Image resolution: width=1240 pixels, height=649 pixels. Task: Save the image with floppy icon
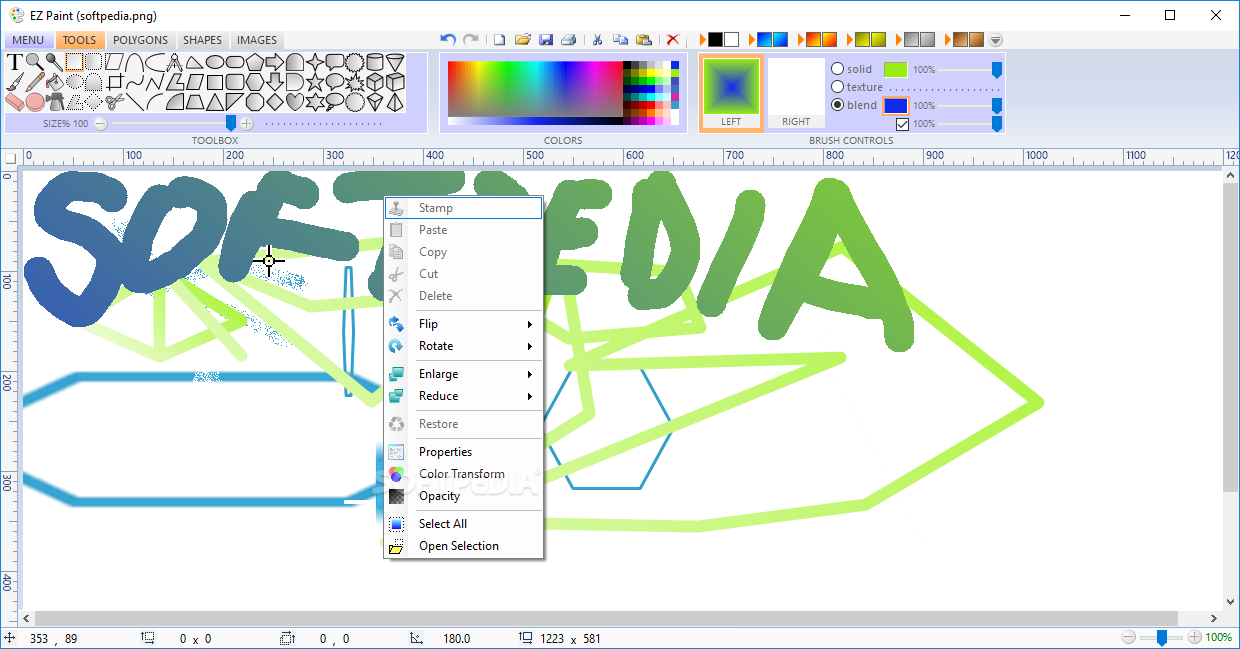(x=546, y=40)
